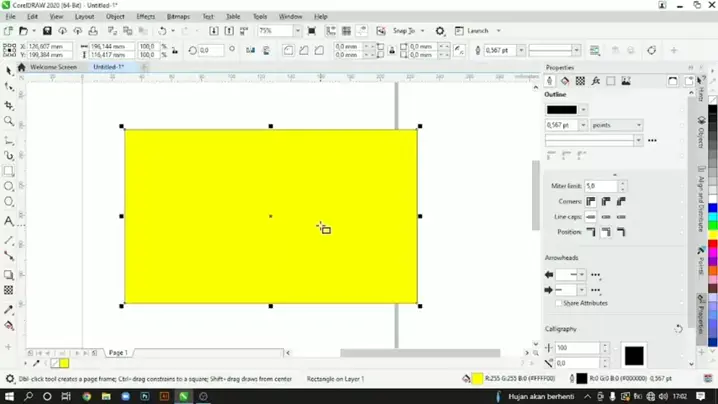Select the round corners option

point(606,201)
